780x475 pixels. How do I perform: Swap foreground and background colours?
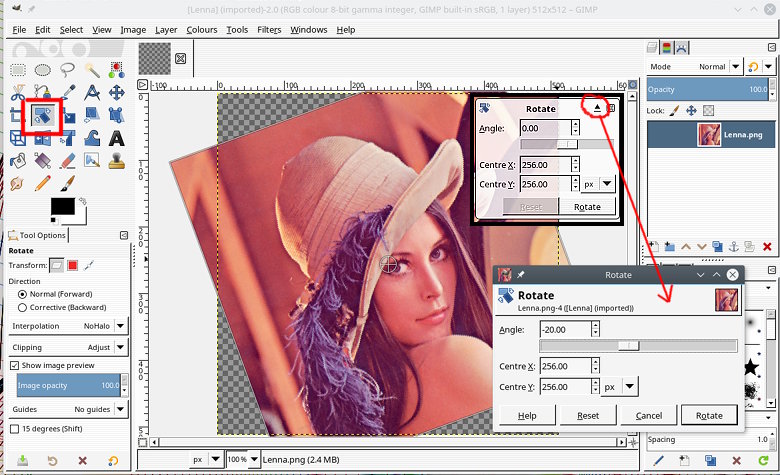(x=83, y=201)
